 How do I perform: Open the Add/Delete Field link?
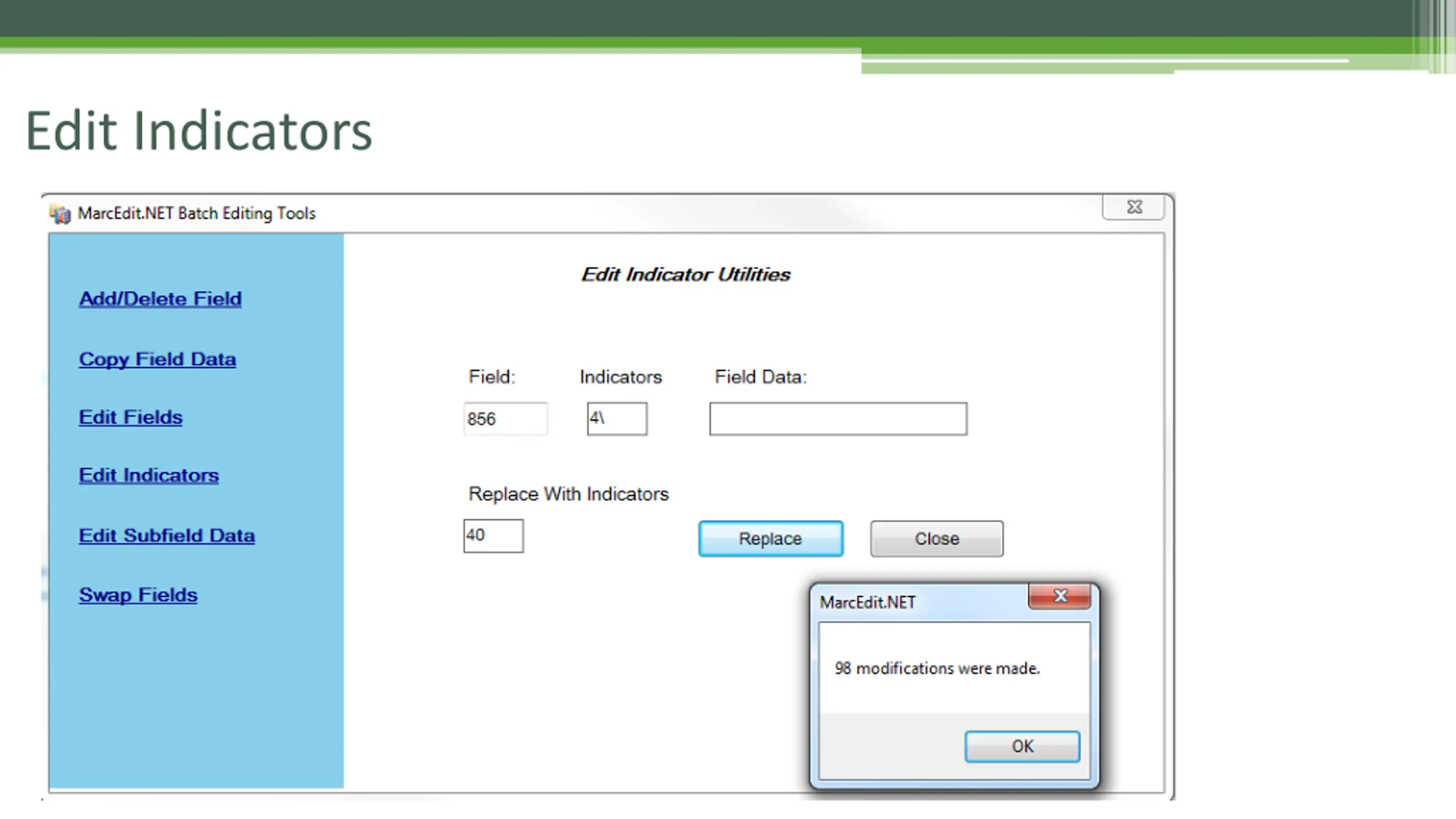click(x=160, y=299)
